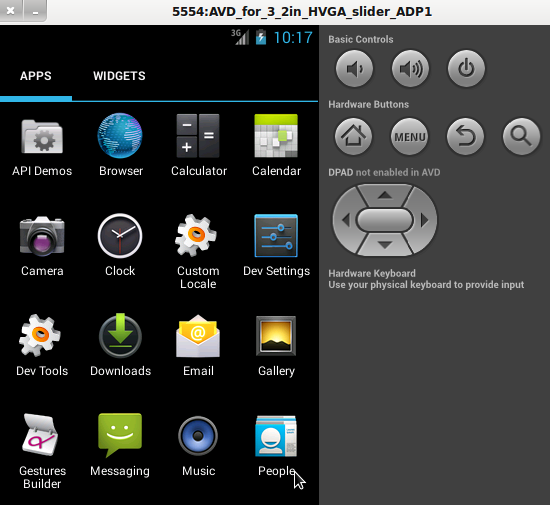Click the AVD window title text
Image resolution: width=550 pixels, height=505 pixels.
[x=302, y=12]
